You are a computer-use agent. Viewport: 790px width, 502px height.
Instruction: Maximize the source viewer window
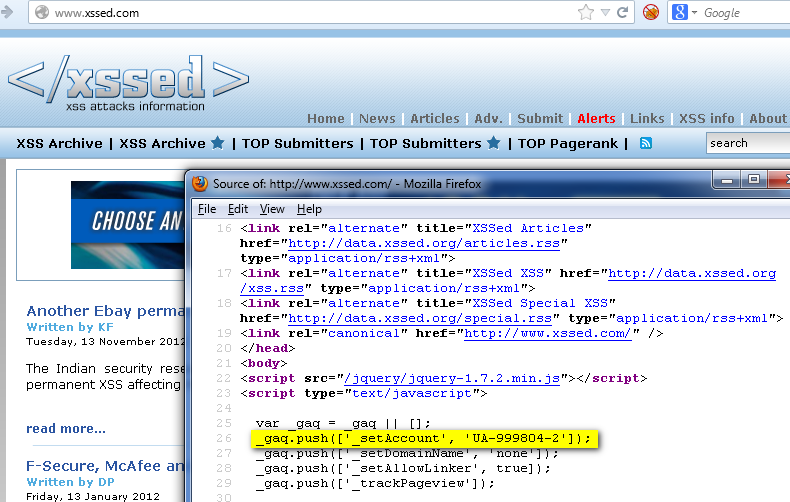(x=754, y=180)
